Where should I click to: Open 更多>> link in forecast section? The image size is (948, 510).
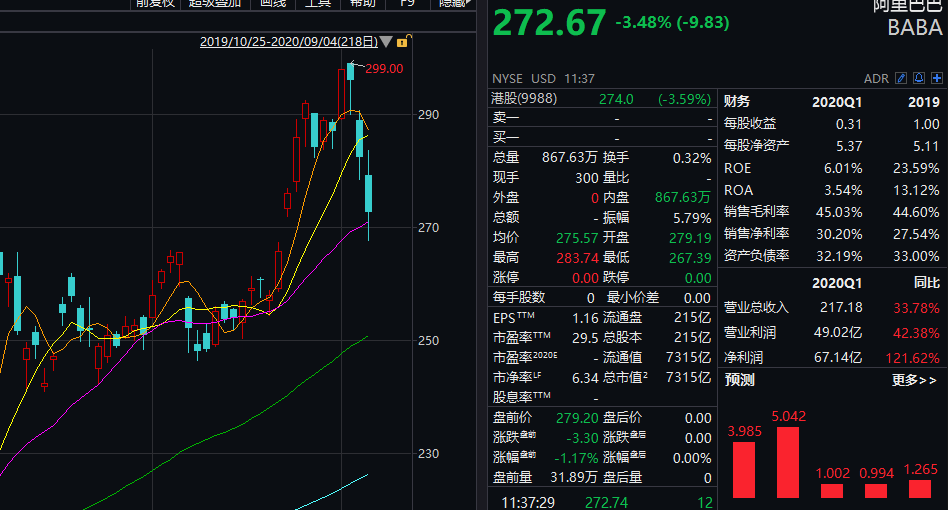(914, 380)
